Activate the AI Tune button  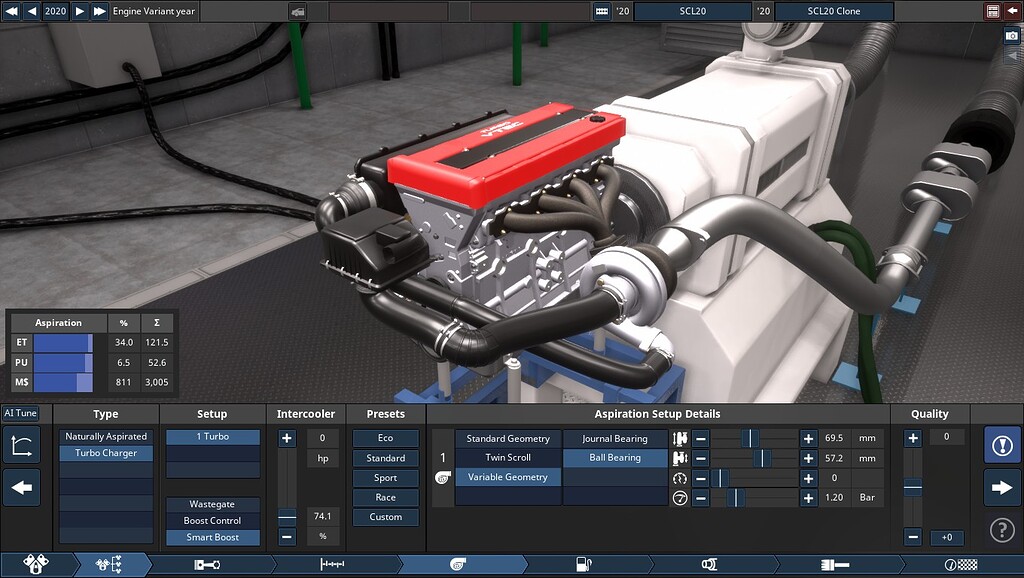pos(19,413)
